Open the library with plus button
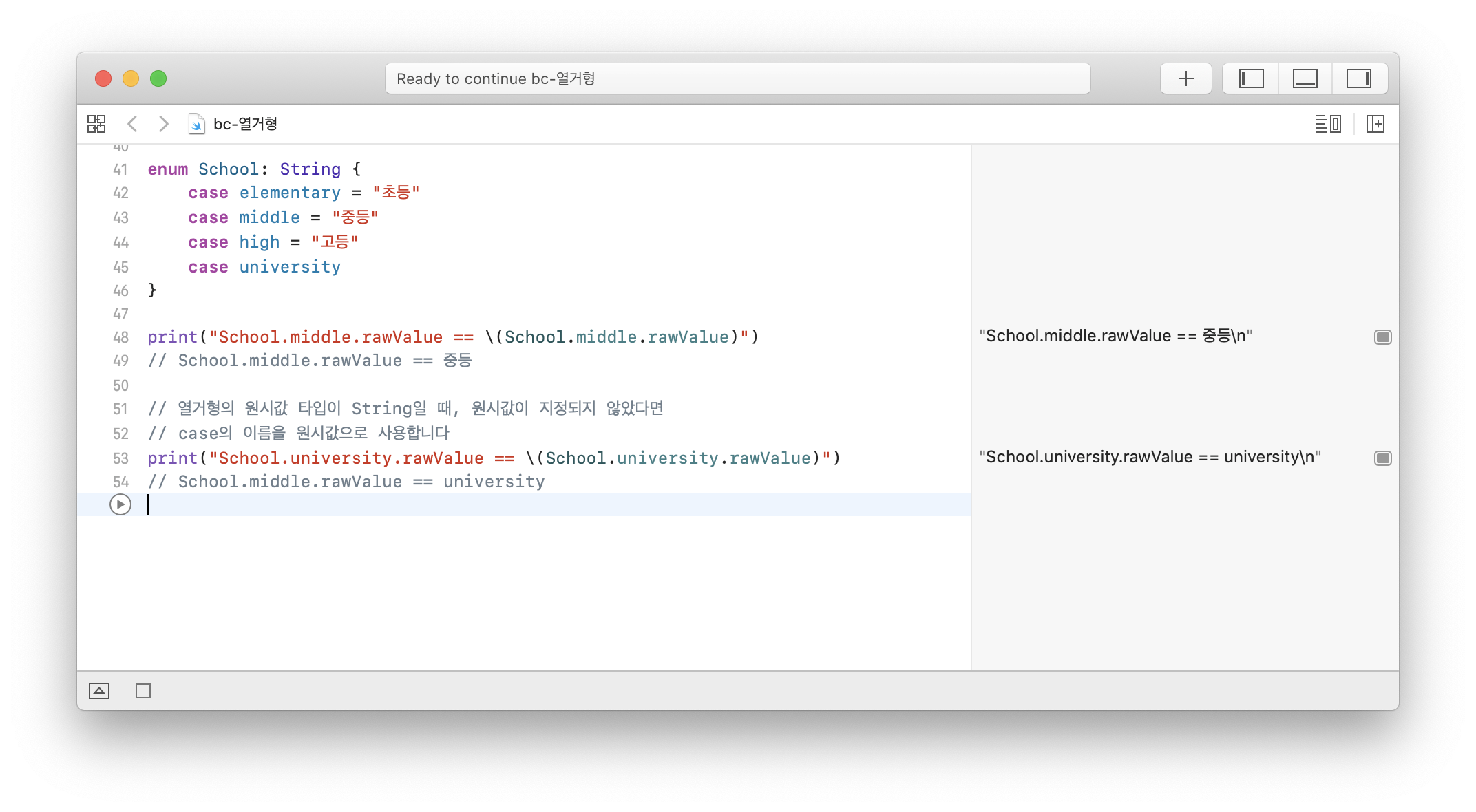 (1185, 78)
